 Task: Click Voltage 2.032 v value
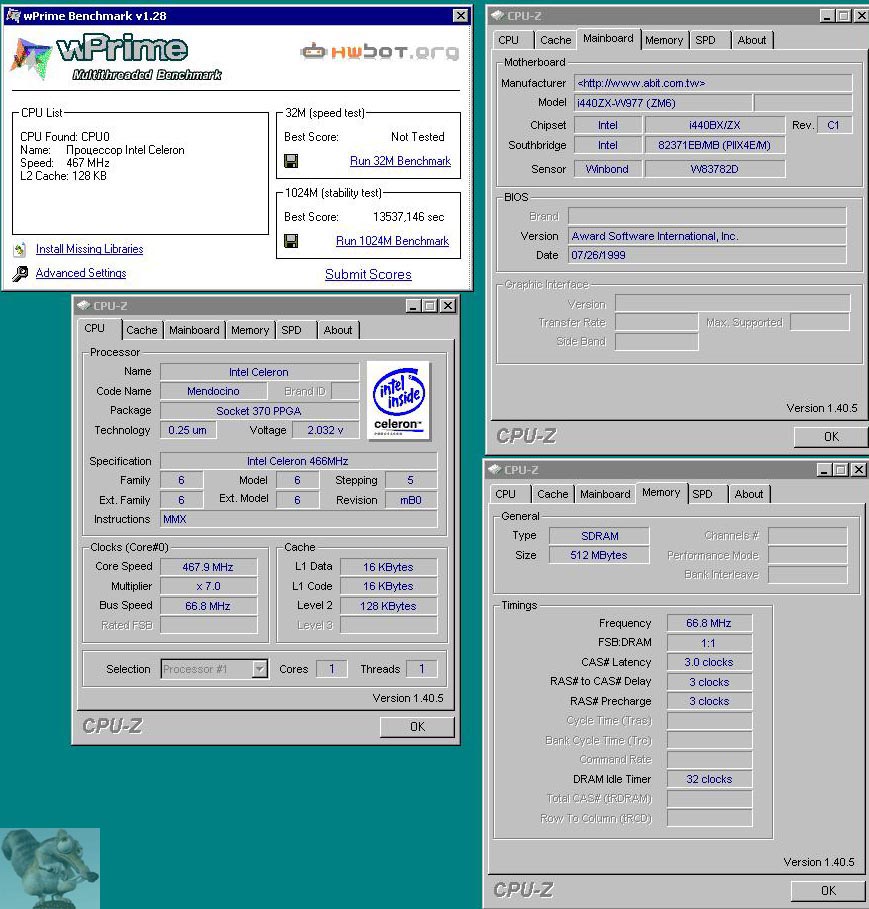tap(325, 430)
